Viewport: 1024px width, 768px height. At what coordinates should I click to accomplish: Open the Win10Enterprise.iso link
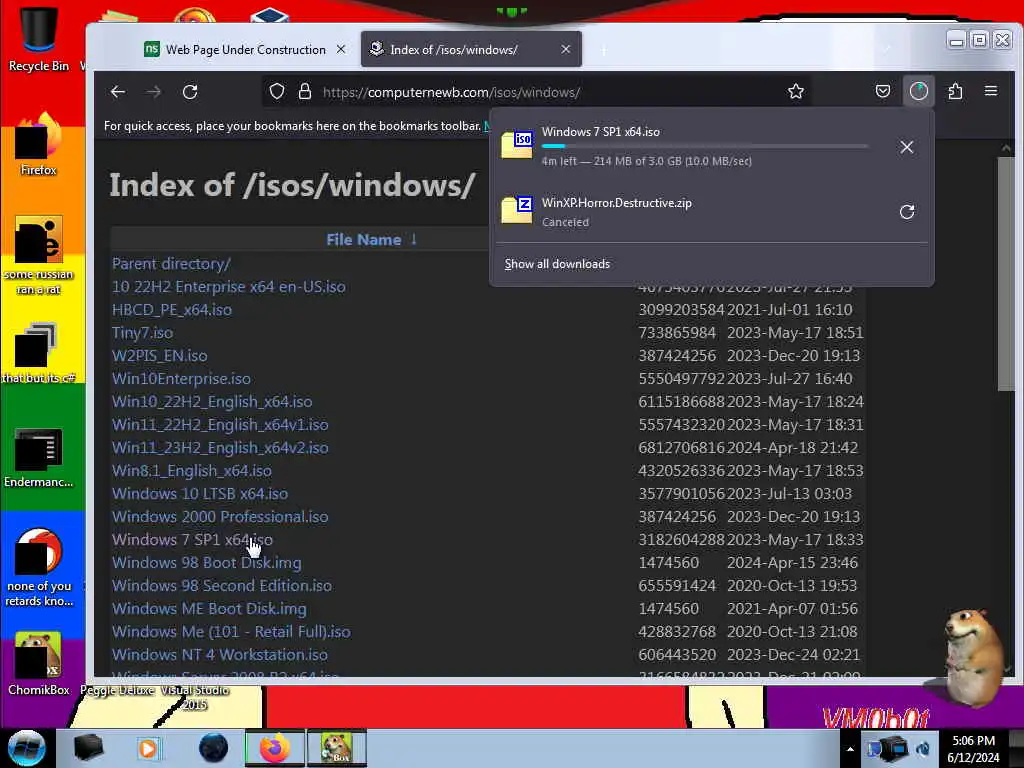tap(181, 378)
